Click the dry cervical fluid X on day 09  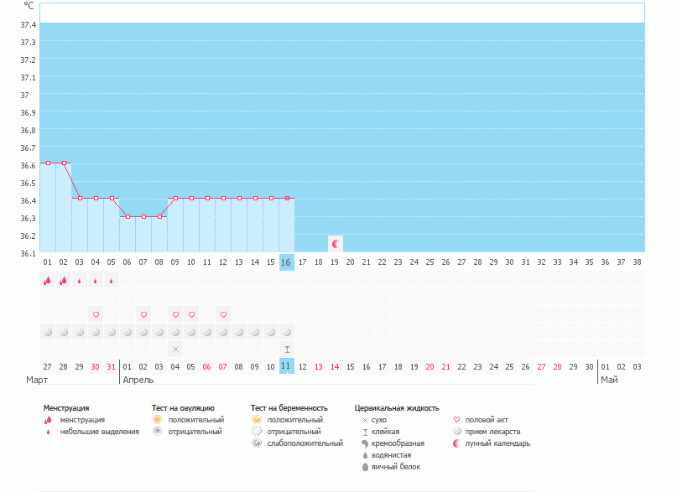pyautogui.click(x=175, y=348)
